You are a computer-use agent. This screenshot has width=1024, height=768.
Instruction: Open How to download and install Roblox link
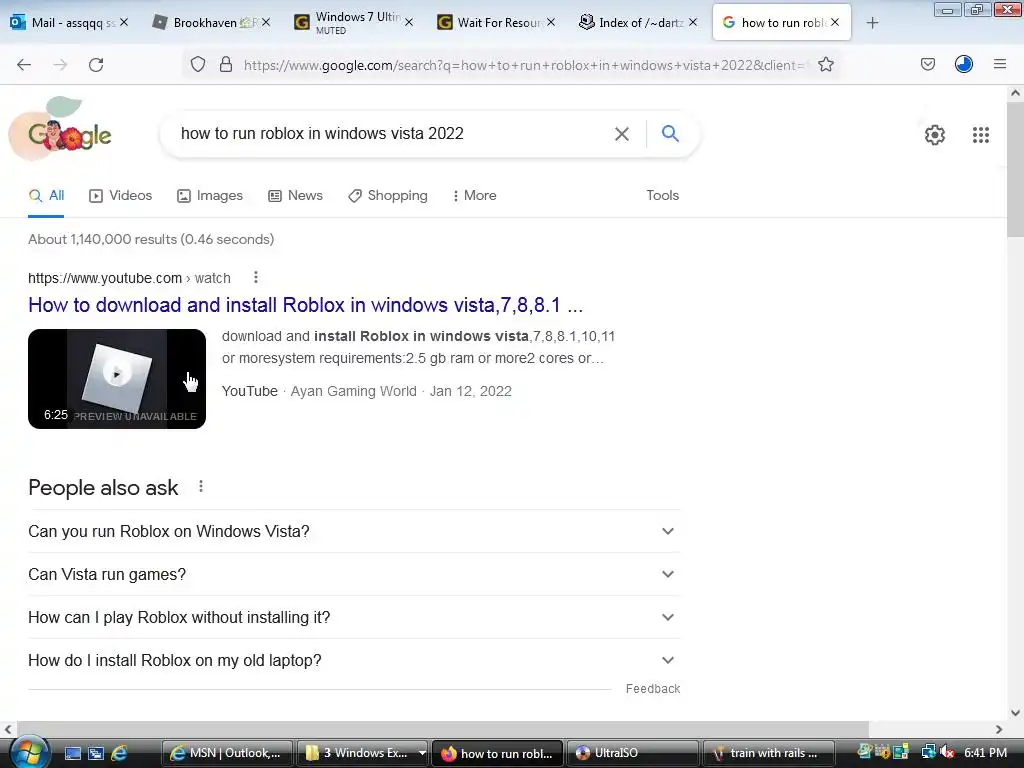point(306,305)
